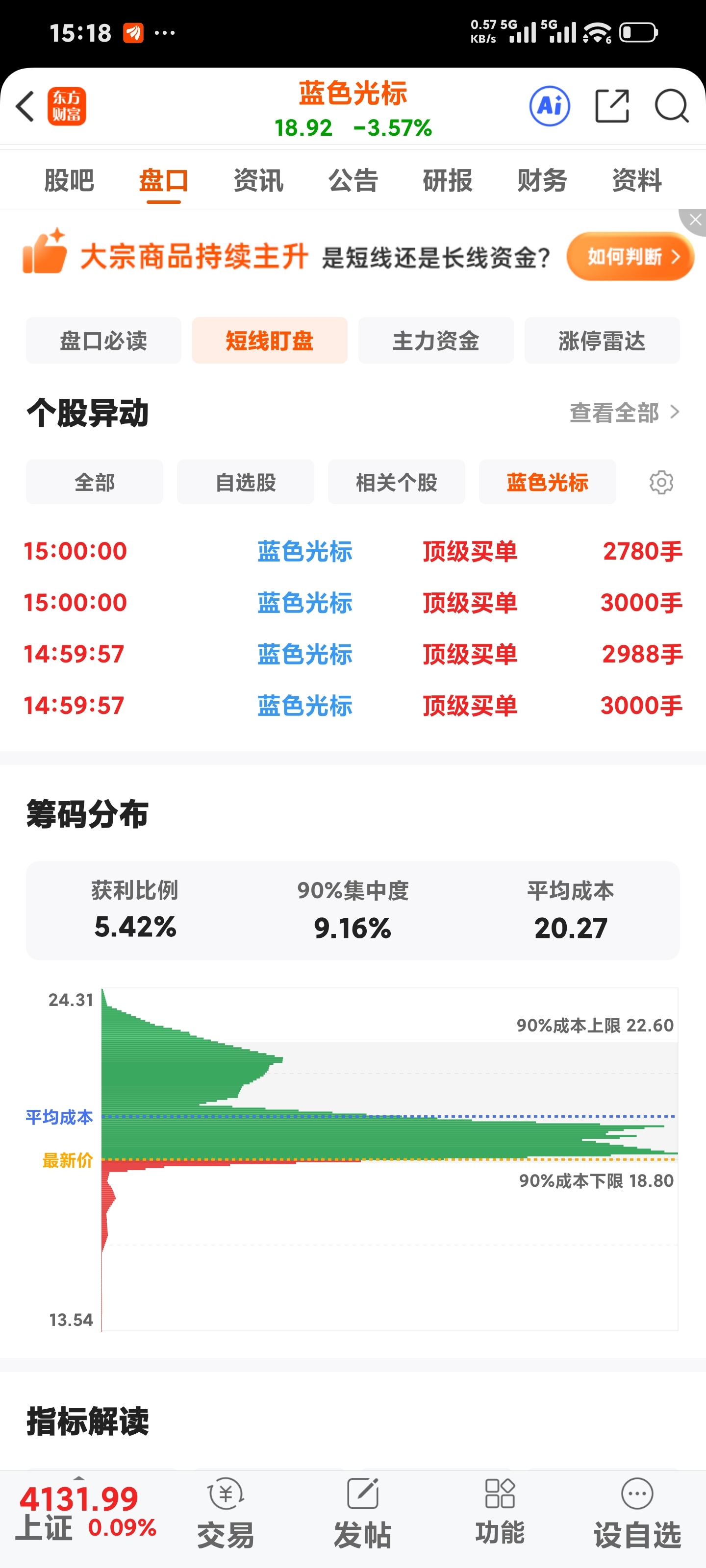Tap the share export icon
The width and height of the screenshot is (706, 1568).
coord(611,106)
